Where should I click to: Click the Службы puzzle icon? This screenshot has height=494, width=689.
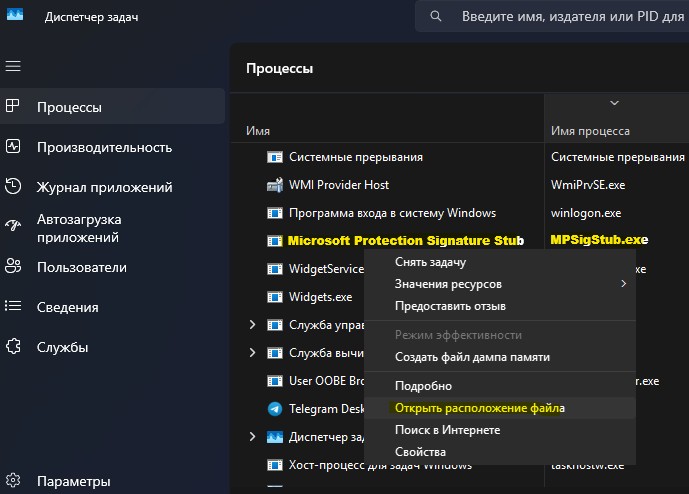pos(13,346)
